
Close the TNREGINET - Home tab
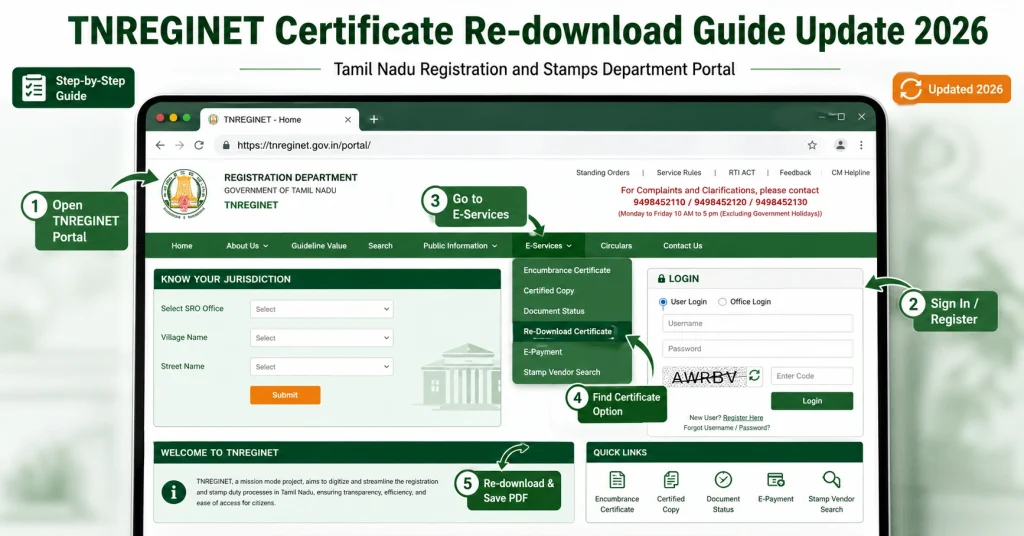pos(347,119)
